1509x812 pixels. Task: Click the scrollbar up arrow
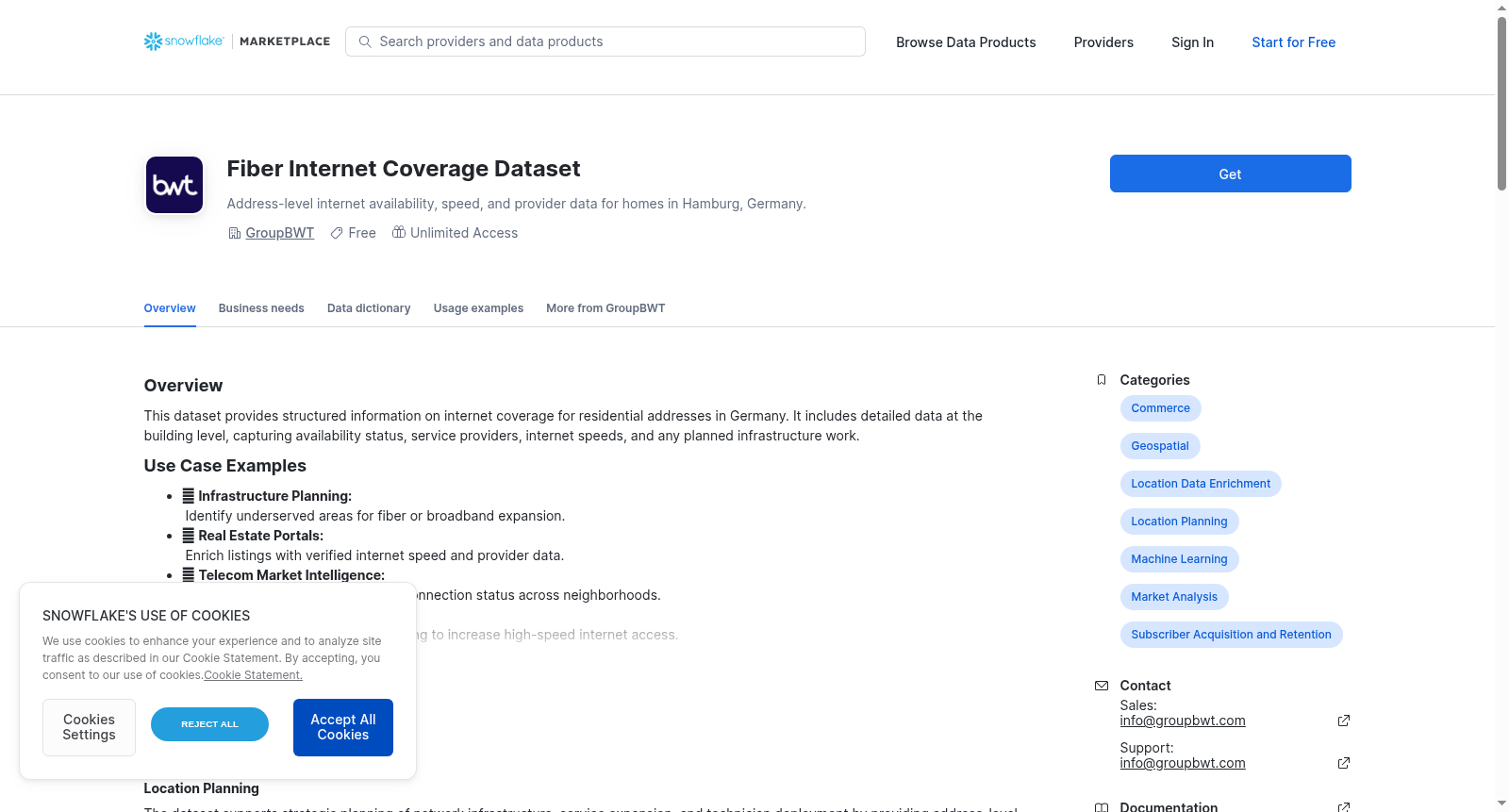tap(1501, 8)
